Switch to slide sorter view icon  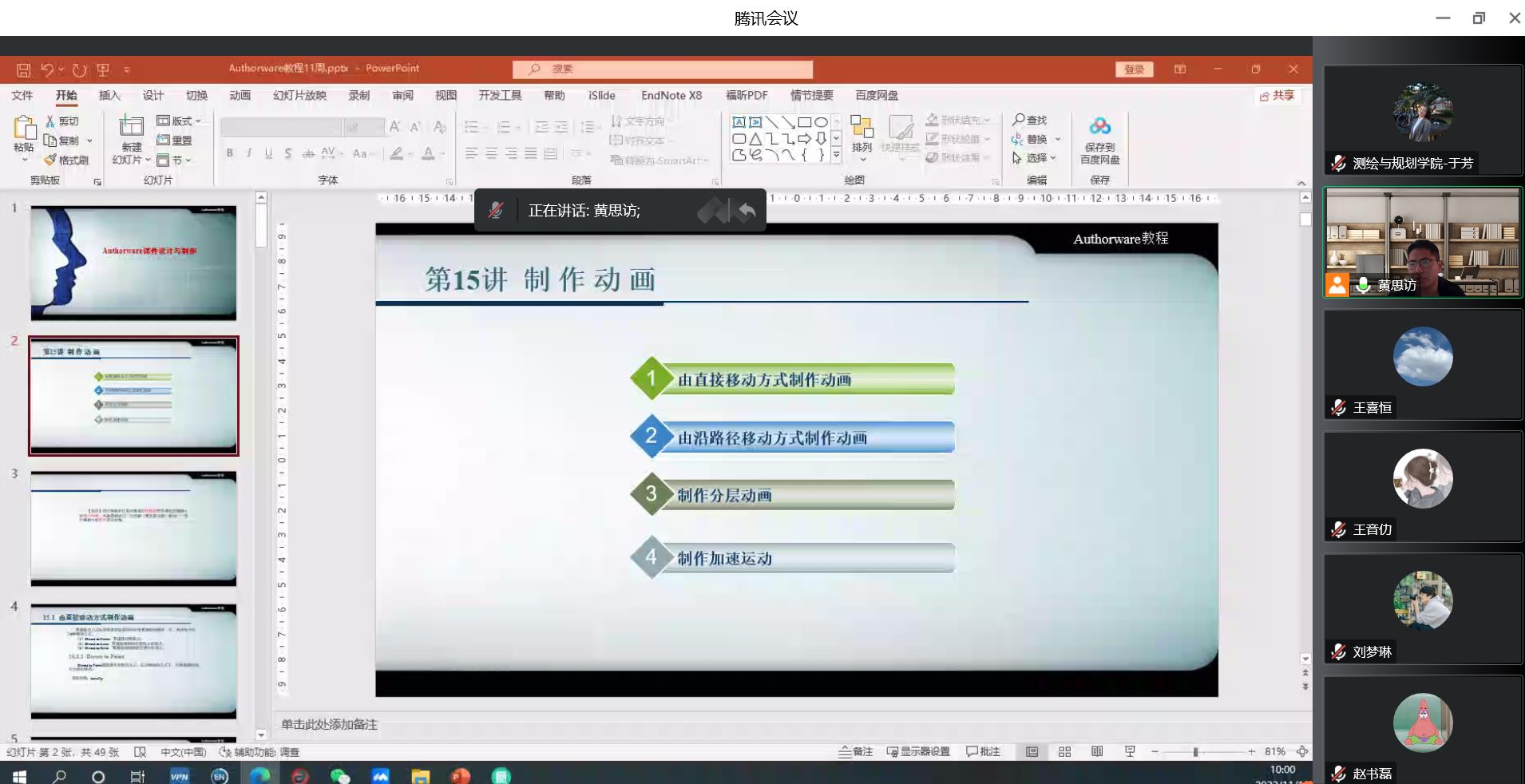[x=1064, y=752]
